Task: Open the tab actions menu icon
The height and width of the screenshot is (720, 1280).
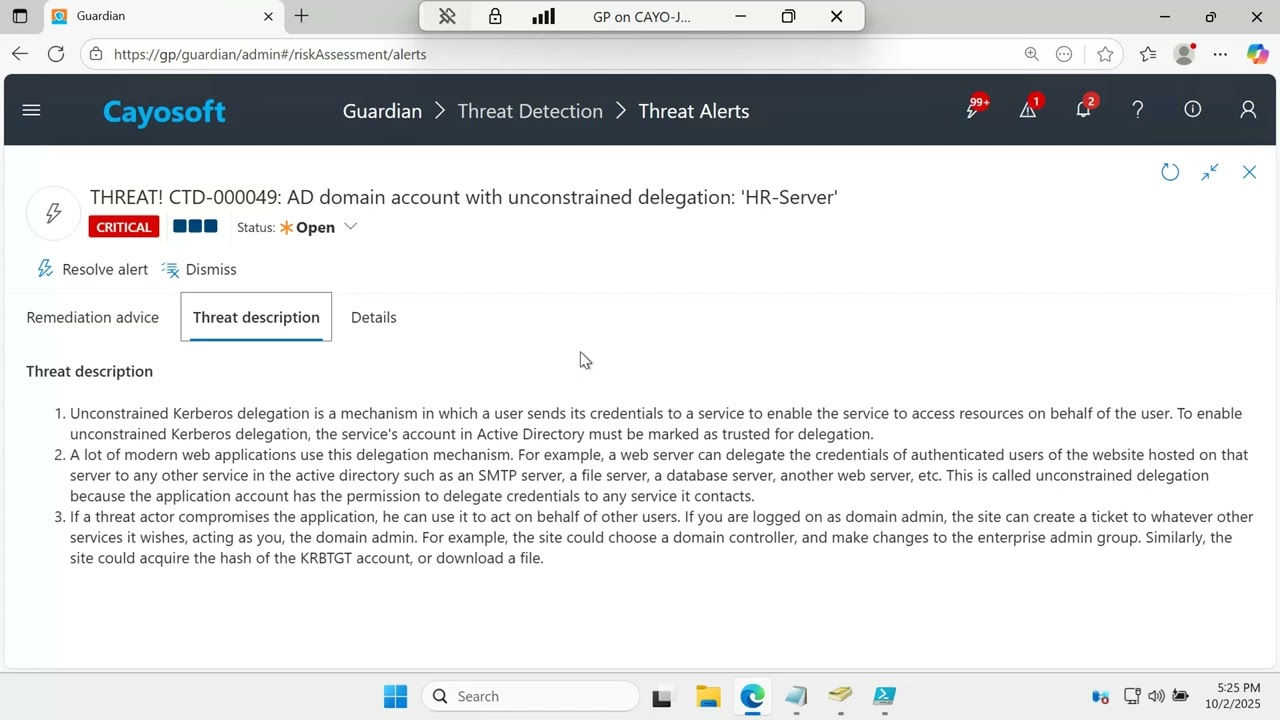Action: (19, 16)
